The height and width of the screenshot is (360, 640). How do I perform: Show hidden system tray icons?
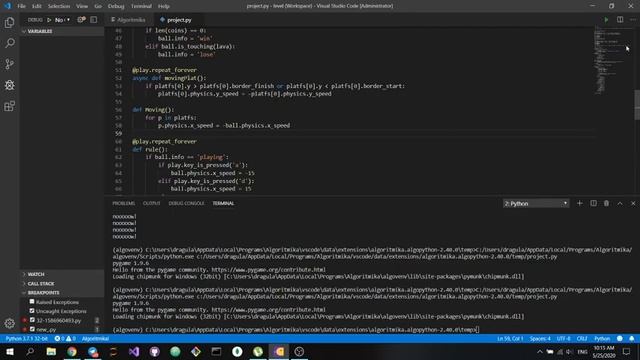click(540, 351)
